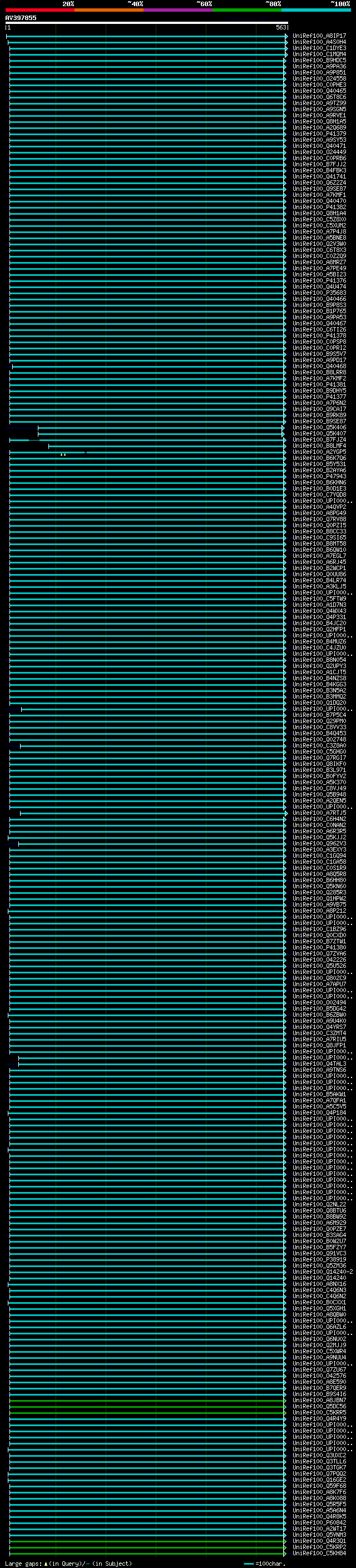Open the UniRef100_C4Q6N3 hit
Viewport: 356px width, 1568px height.
point(319,1290)
